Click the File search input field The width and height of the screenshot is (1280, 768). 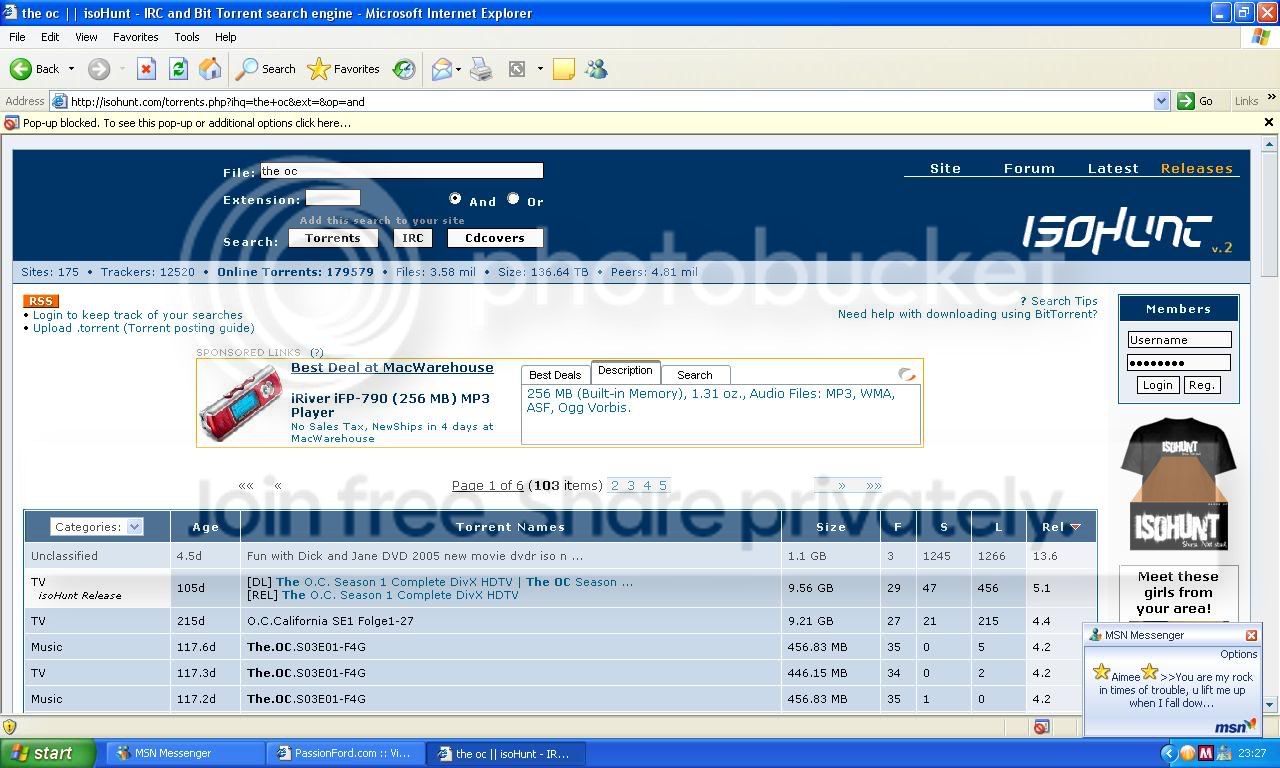point(402,171)
